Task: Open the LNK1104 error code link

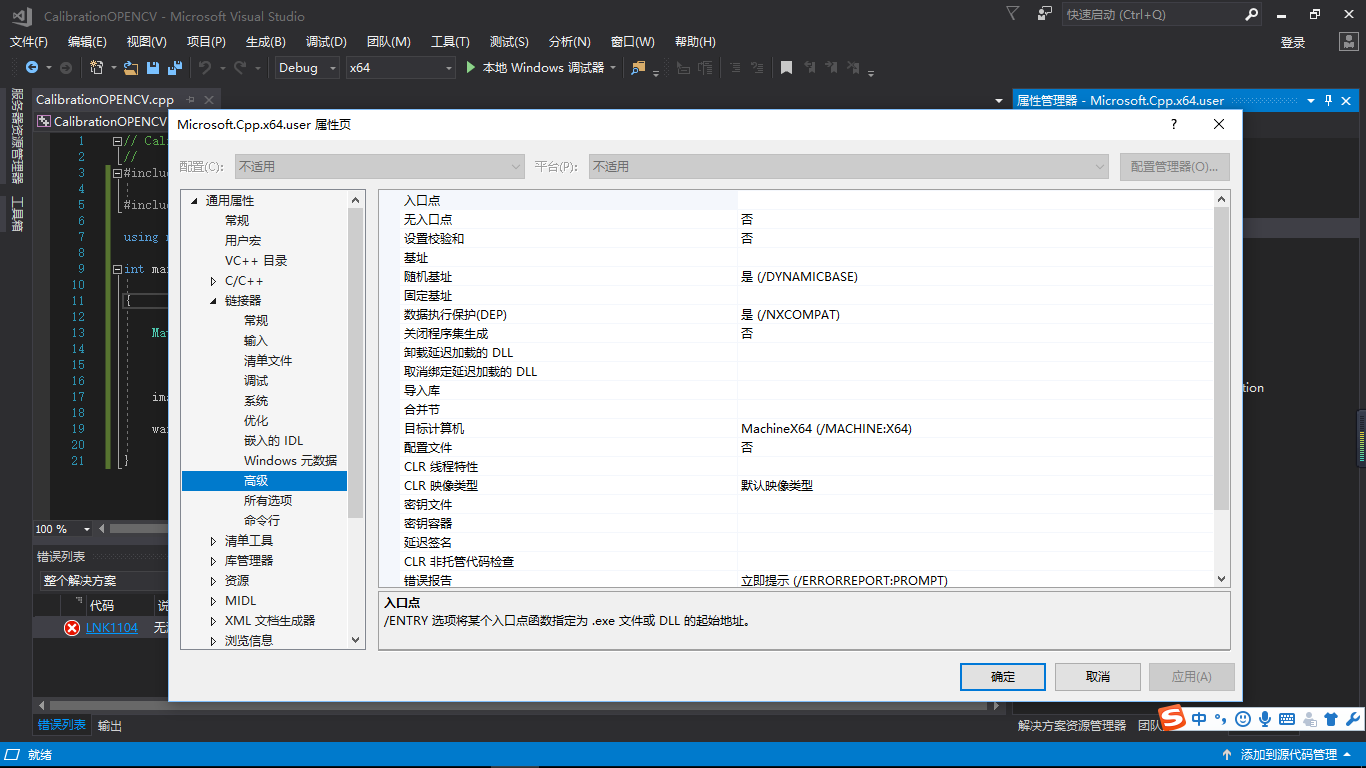Action: 112,628
